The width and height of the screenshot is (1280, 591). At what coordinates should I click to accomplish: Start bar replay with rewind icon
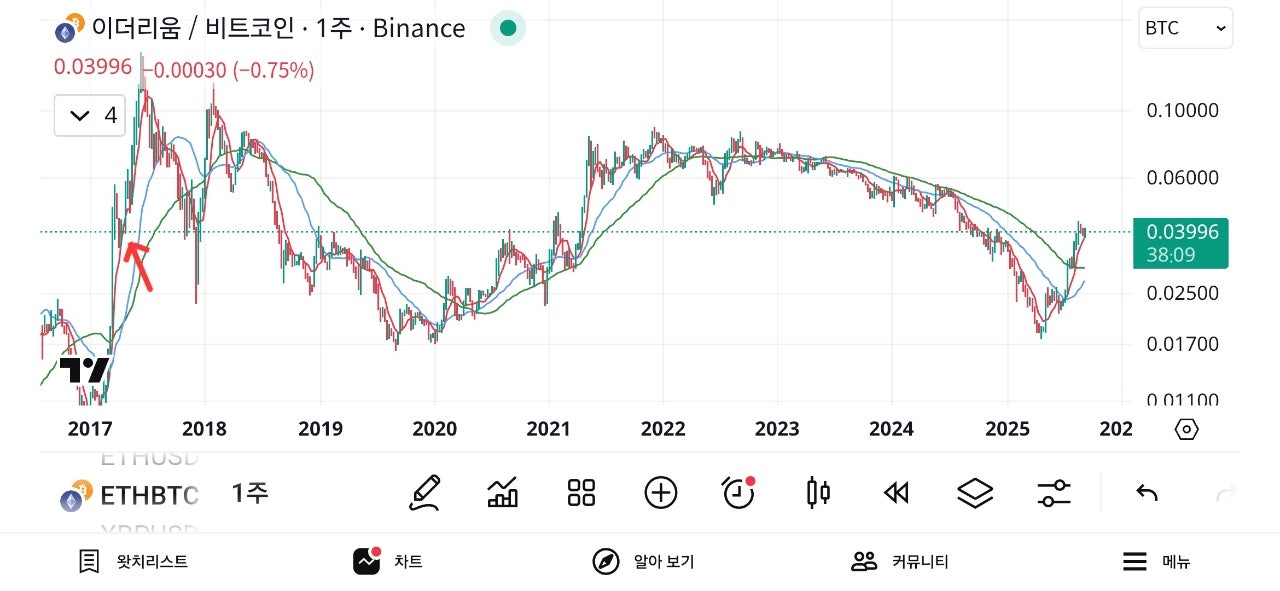coord(896,492)
